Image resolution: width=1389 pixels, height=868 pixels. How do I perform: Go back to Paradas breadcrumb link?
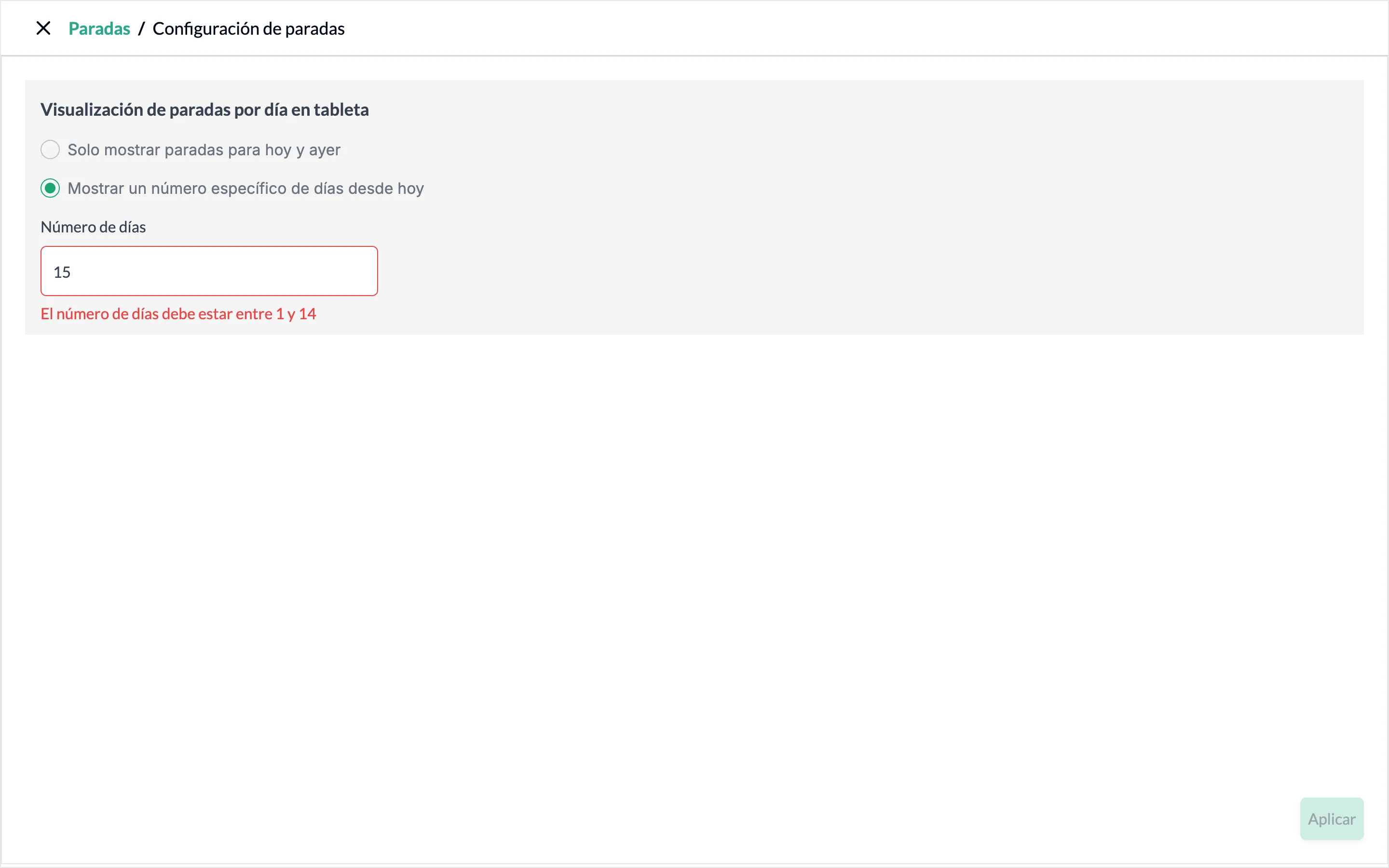(99, 29)
